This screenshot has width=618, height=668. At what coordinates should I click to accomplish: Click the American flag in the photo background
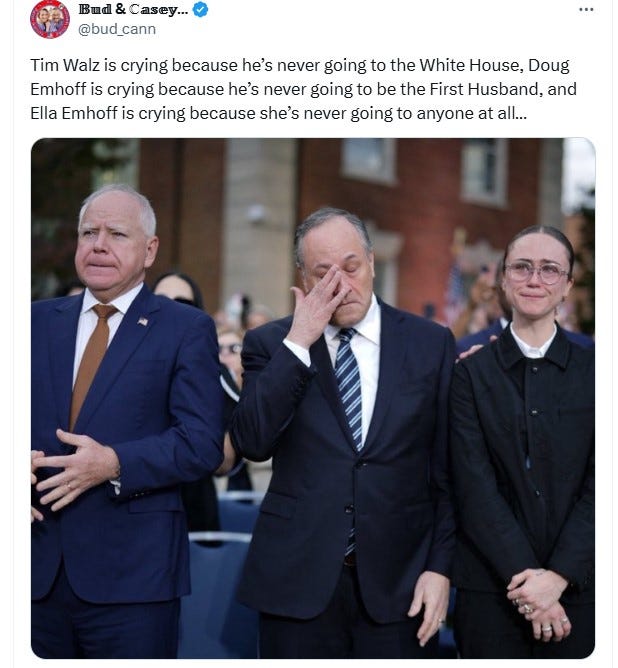(455, 289)
